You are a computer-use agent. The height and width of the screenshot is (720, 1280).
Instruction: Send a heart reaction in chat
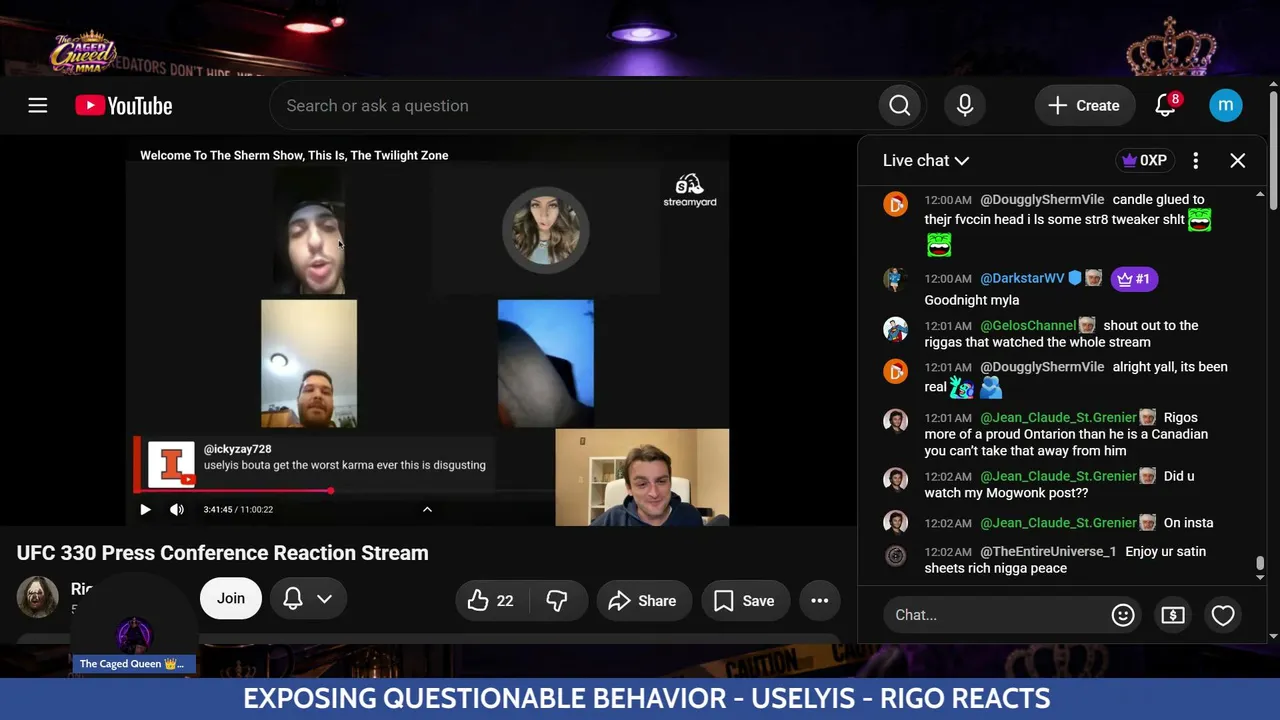[1223, 615]
